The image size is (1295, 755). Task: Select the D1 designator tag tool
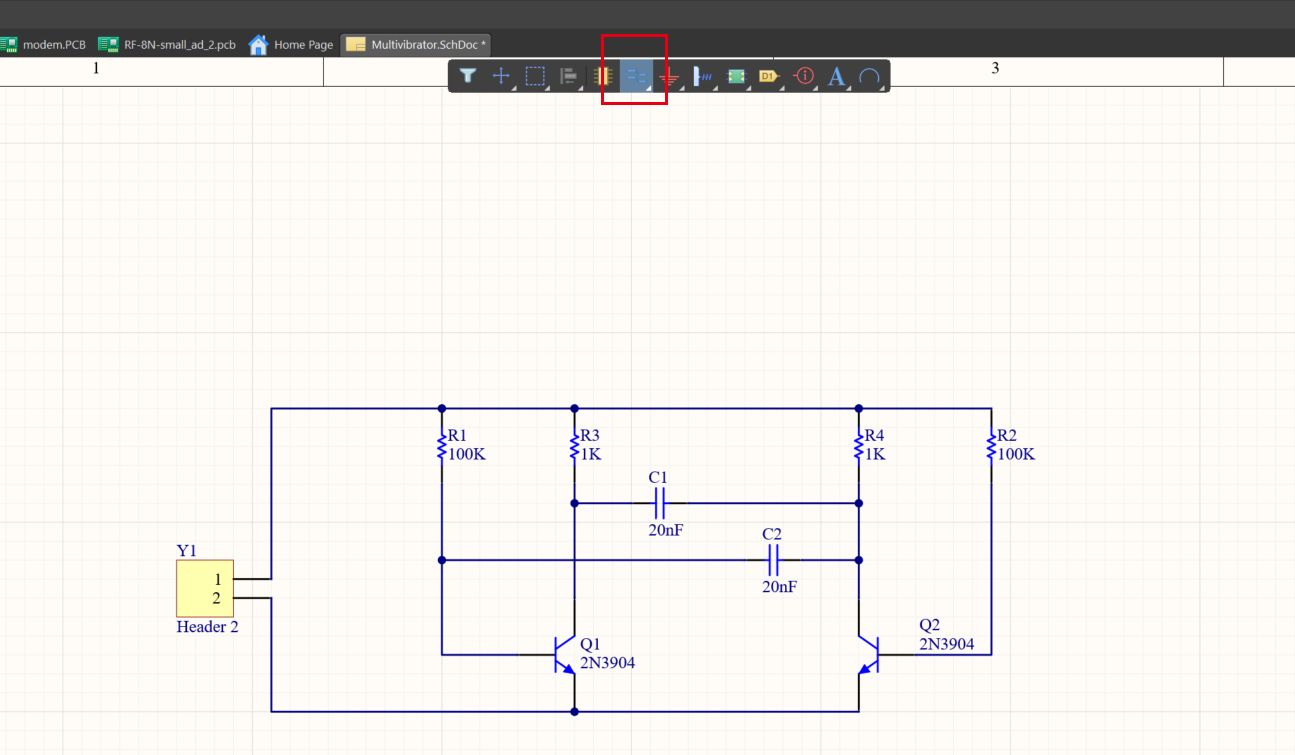tap(768, 75)
